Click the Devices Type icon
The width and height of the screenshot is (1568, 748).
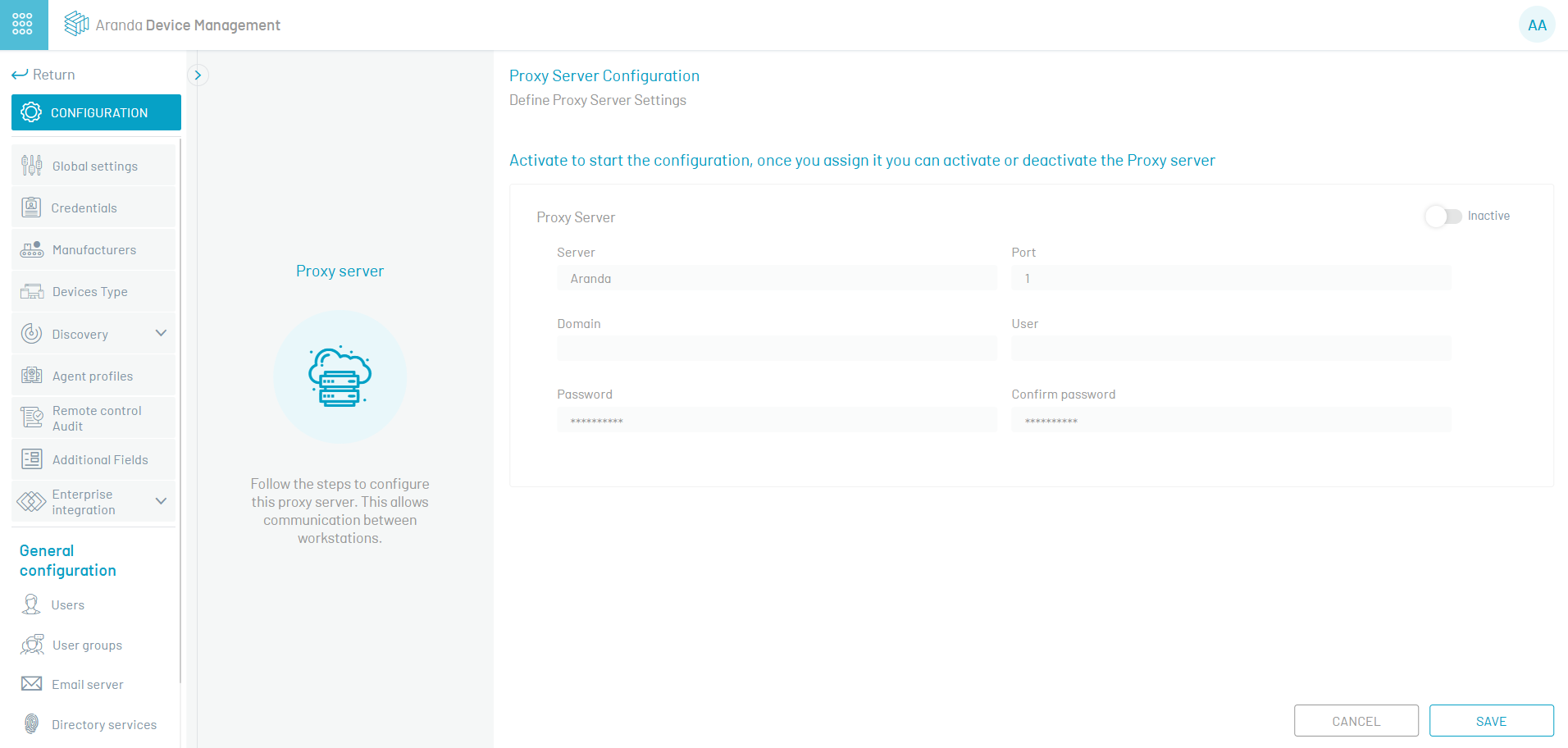[x=32, y=291]
